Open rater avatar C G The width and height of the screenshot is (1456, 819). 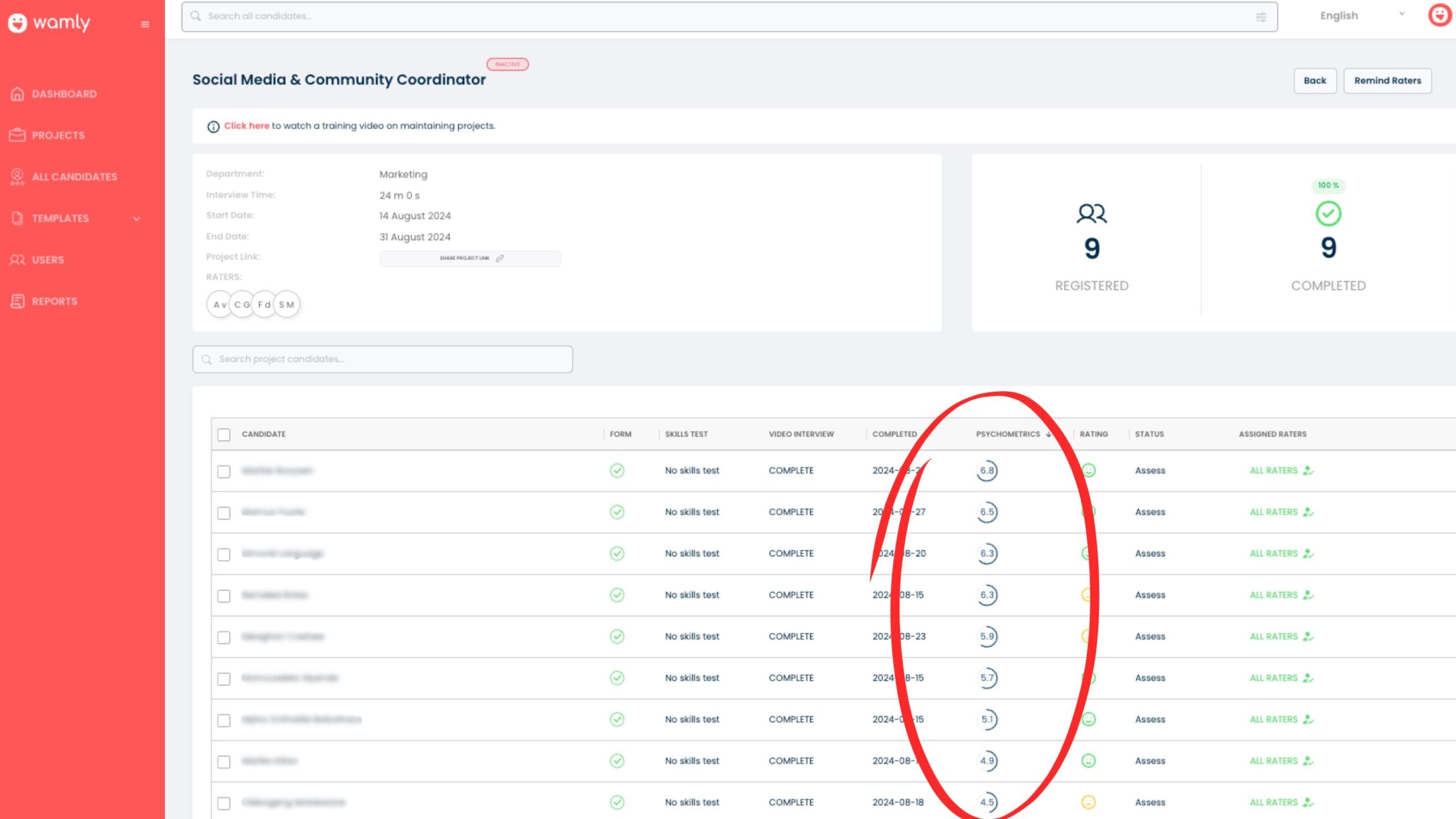pyautogui.click(x=242, y=304)
